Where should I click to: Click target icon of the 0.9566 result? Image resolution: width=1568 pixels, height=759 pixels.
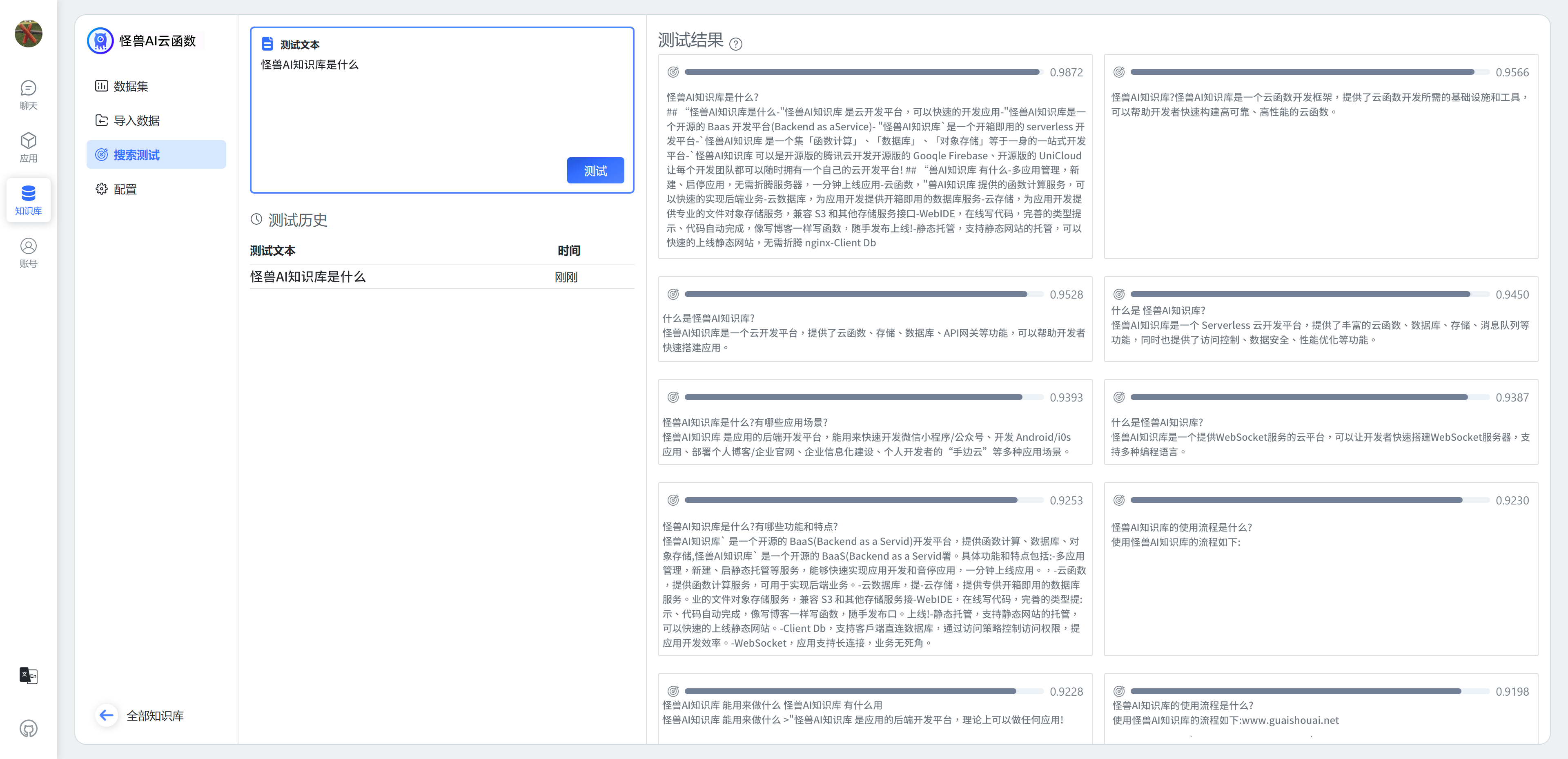tap(1118, 72)
